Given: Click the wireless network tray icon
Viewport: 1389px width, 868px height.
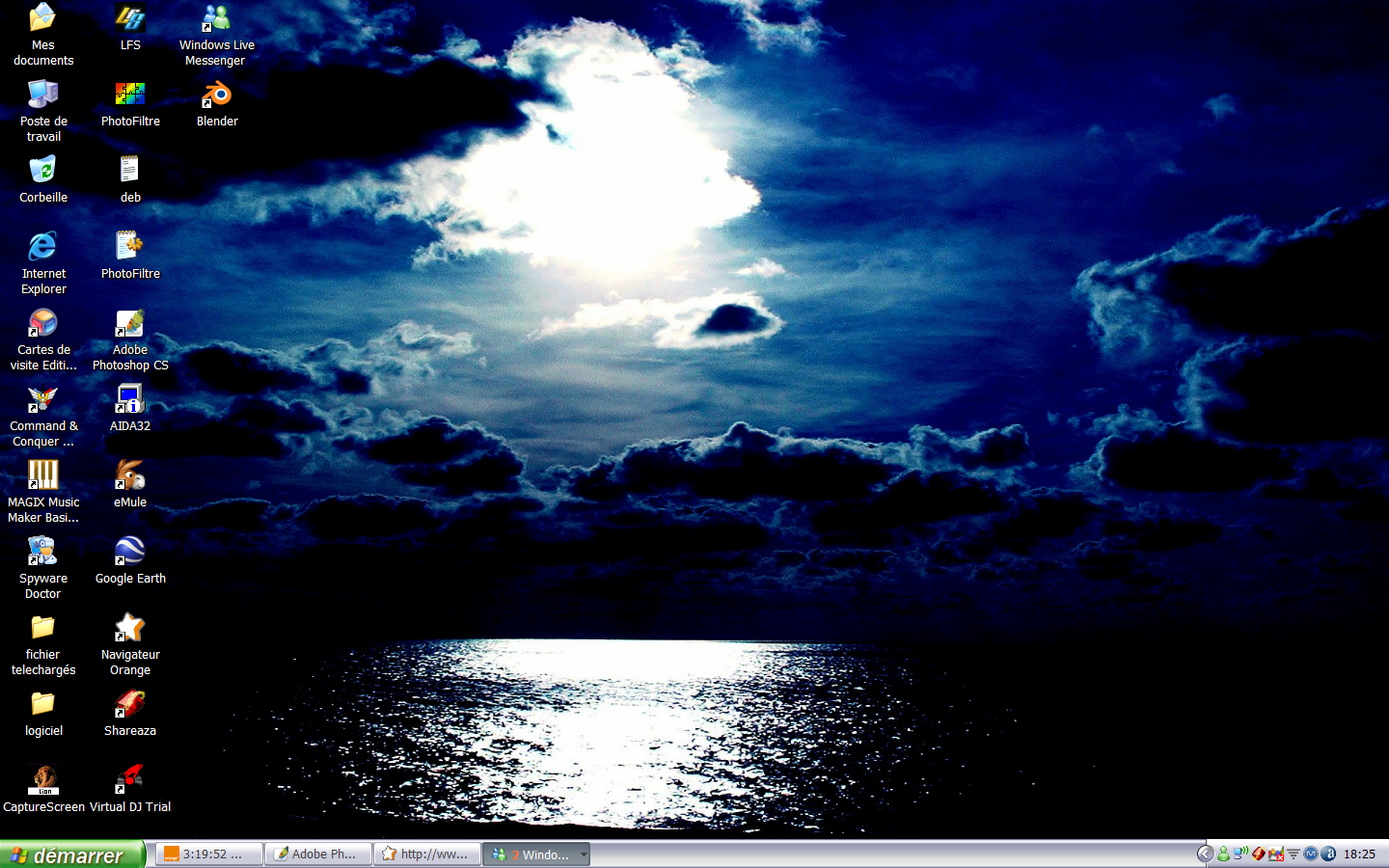Looking at the screenshot, I should tap(1240, 854).
